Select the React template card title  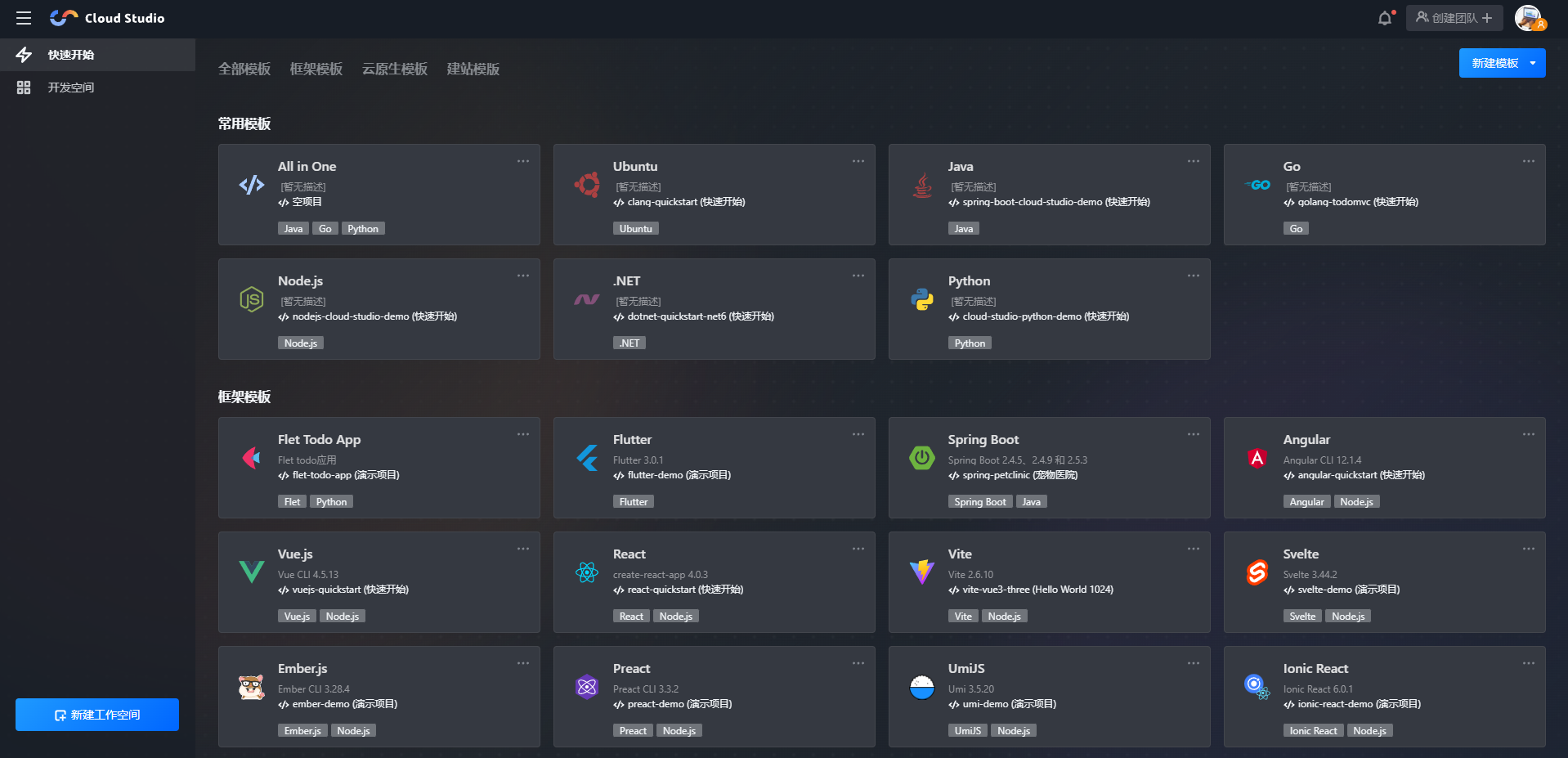629,554
